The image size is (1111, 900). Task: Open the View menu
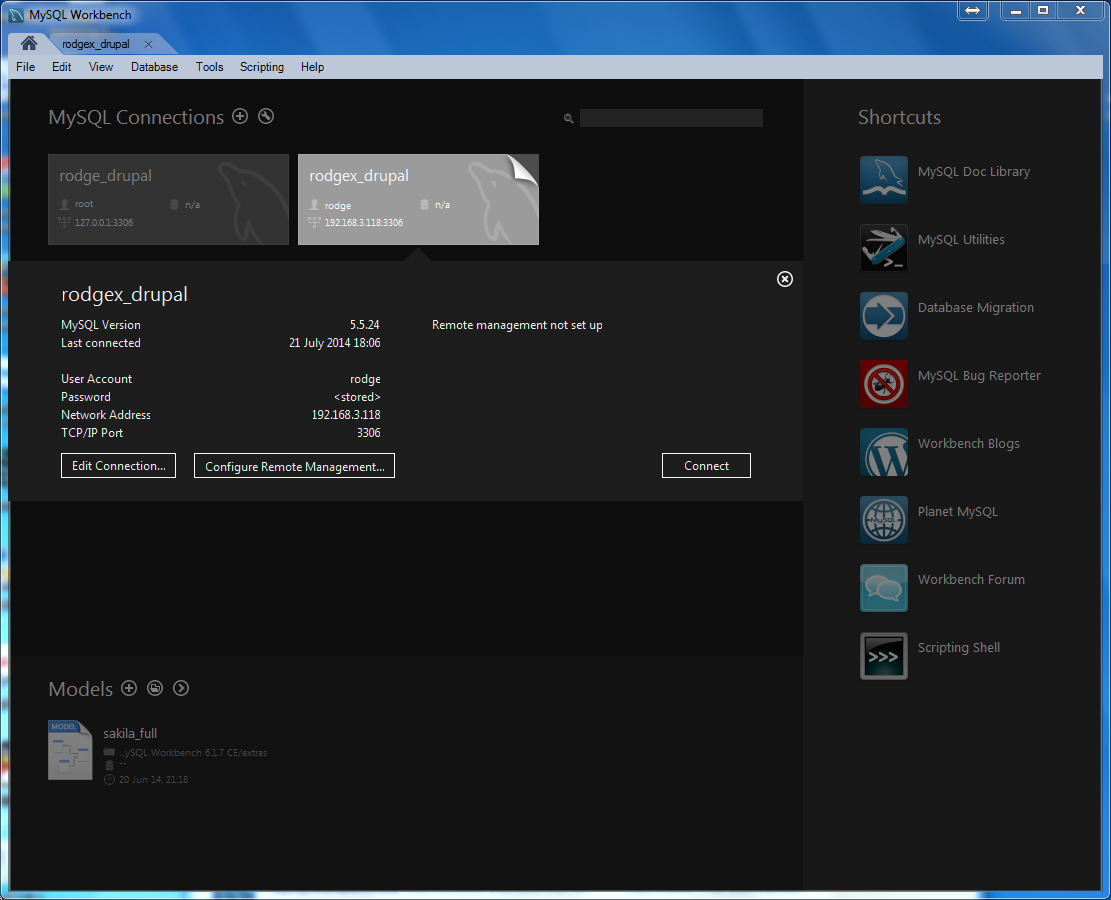(x=101, y=67)
